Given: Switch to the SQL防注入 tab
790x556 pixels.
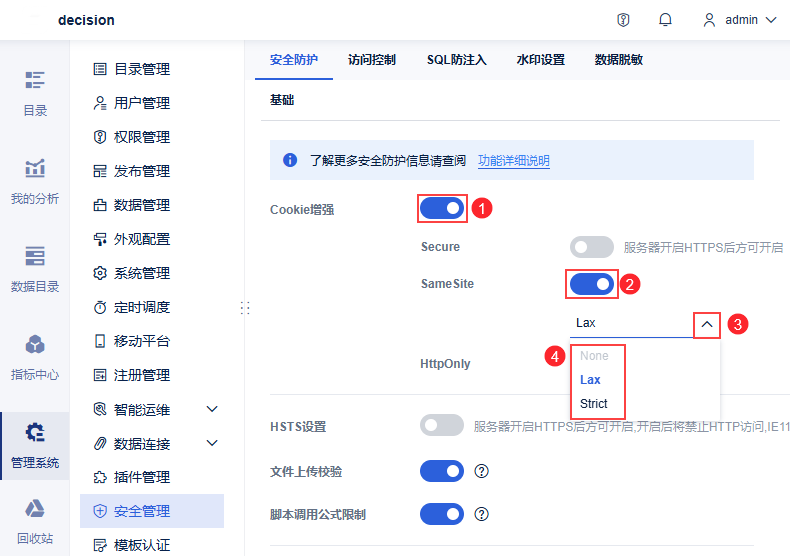Looking at the screenshot, I should point(456,60).
